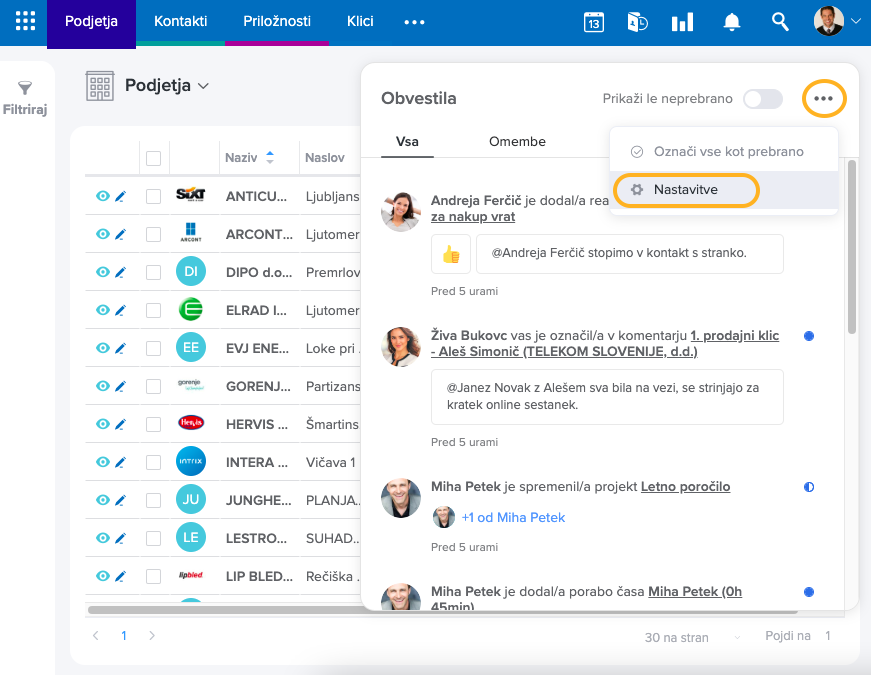Open the search magnifier icon
Viewport: 871px width, 675px height.
click(x=781, y=22)
